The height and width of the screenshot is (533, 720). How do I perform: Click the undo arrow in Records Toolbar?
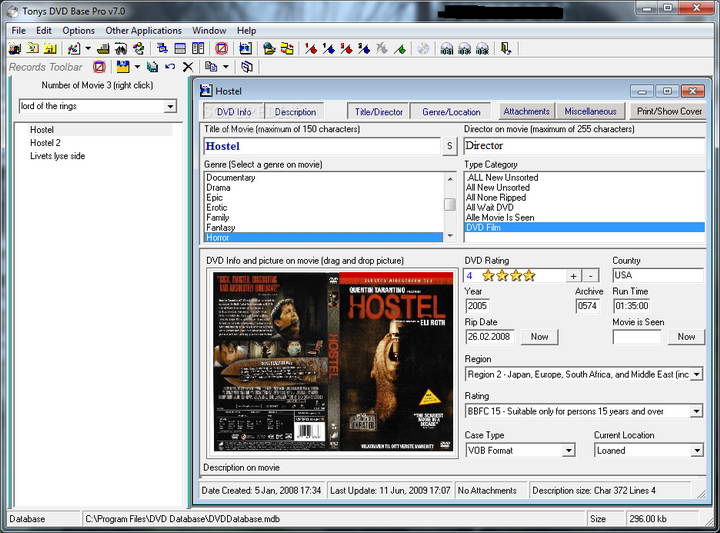coord(170,67)
